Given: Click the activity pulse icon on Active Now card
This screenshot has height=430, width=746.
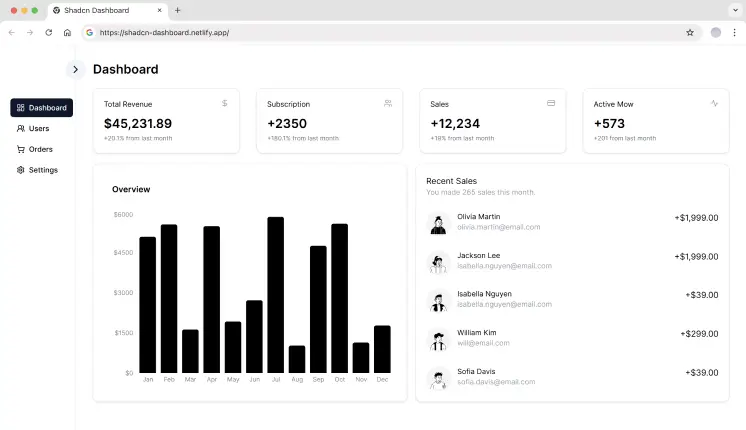Looking at the screenshot, I should tap(714, 103).
